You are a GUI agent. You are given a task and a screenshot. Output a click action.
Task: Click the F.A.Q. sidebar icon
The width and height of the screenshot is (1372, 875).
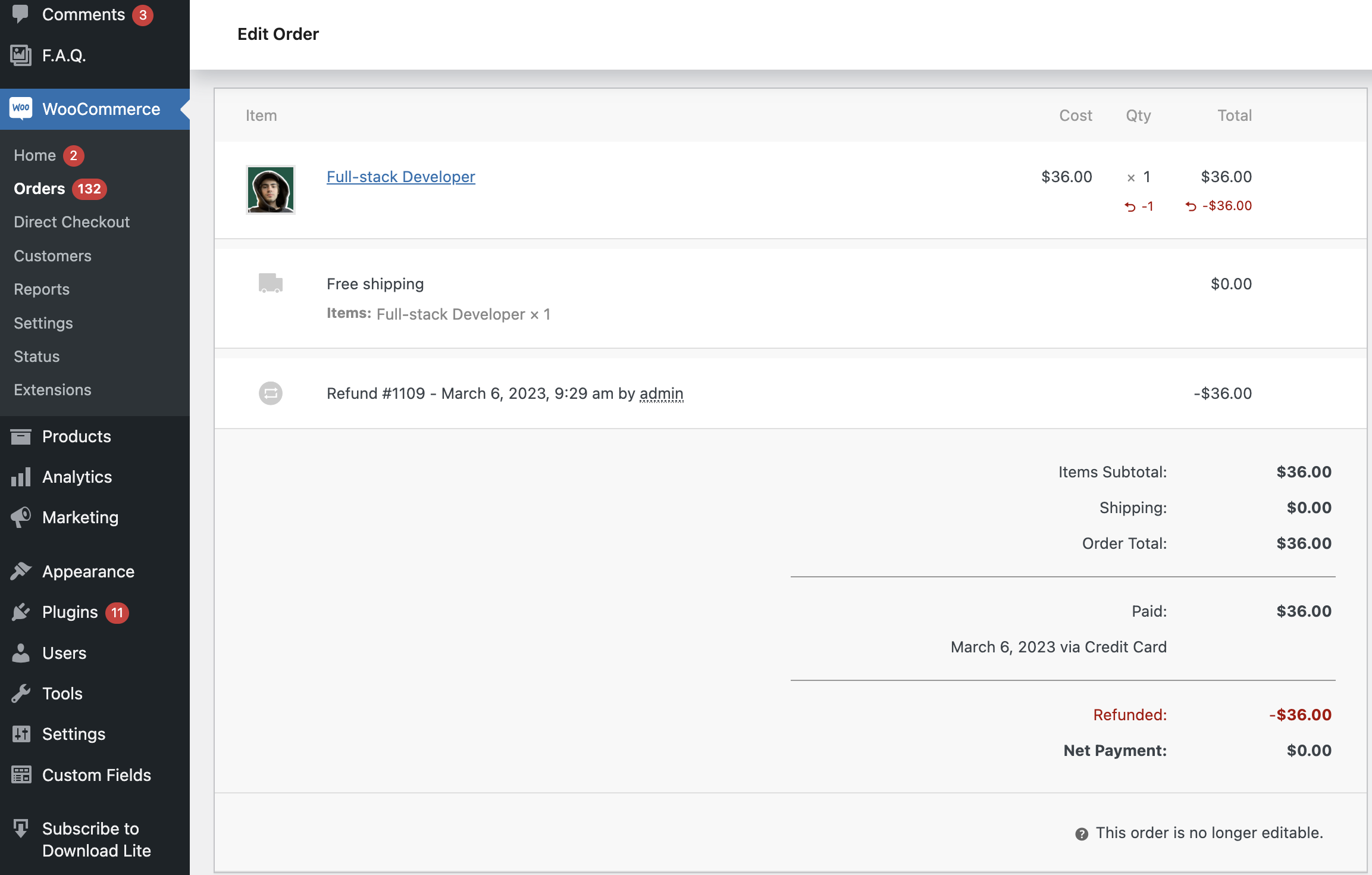(x=21, y=55)
